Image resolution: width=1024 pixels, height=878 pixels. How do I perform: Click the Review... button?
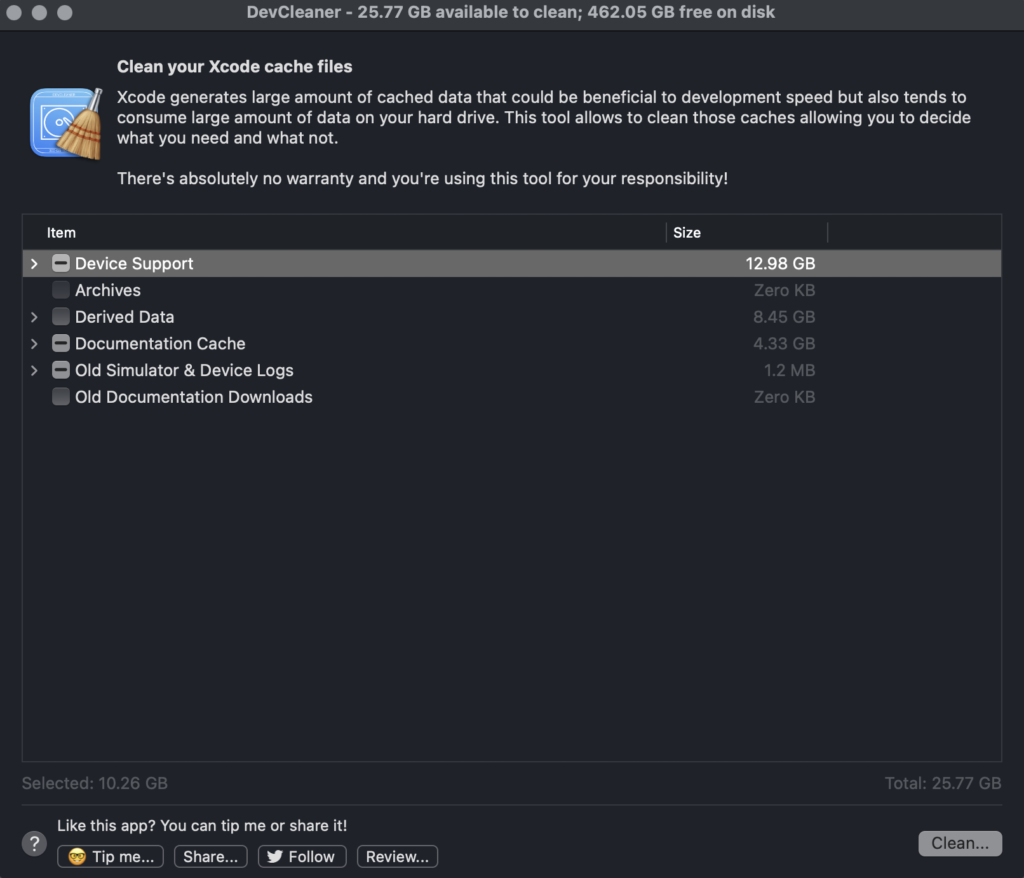[397, 856]
